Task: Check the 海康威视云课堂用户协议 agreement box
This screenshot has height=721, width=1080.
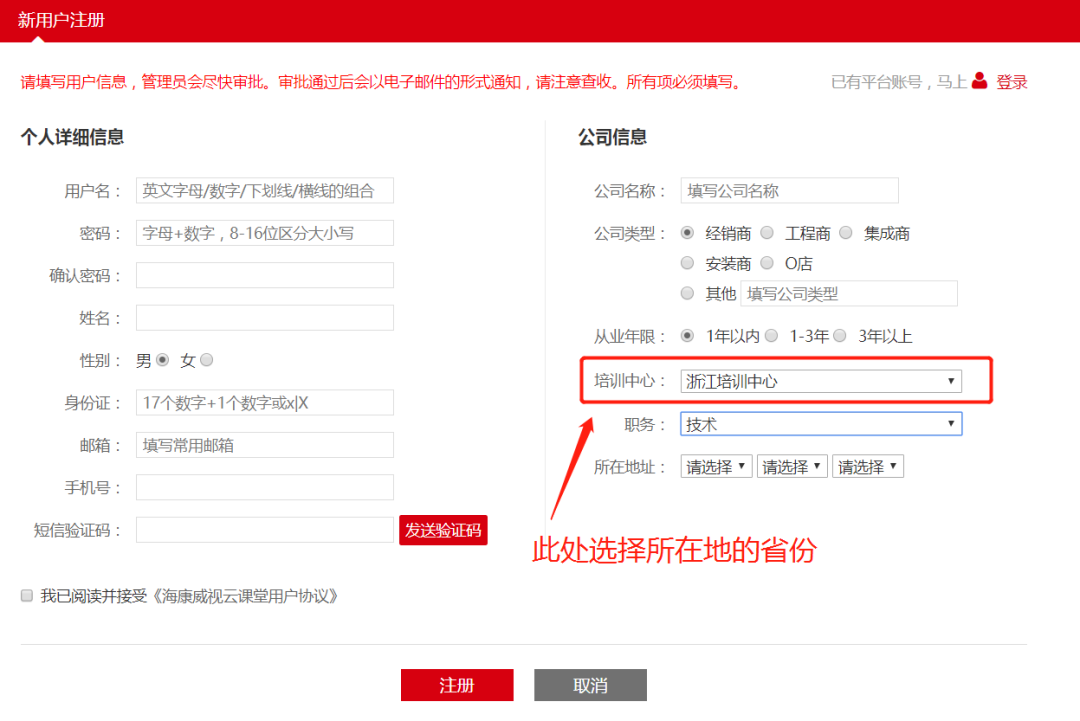Action: (x=27, y=596)
